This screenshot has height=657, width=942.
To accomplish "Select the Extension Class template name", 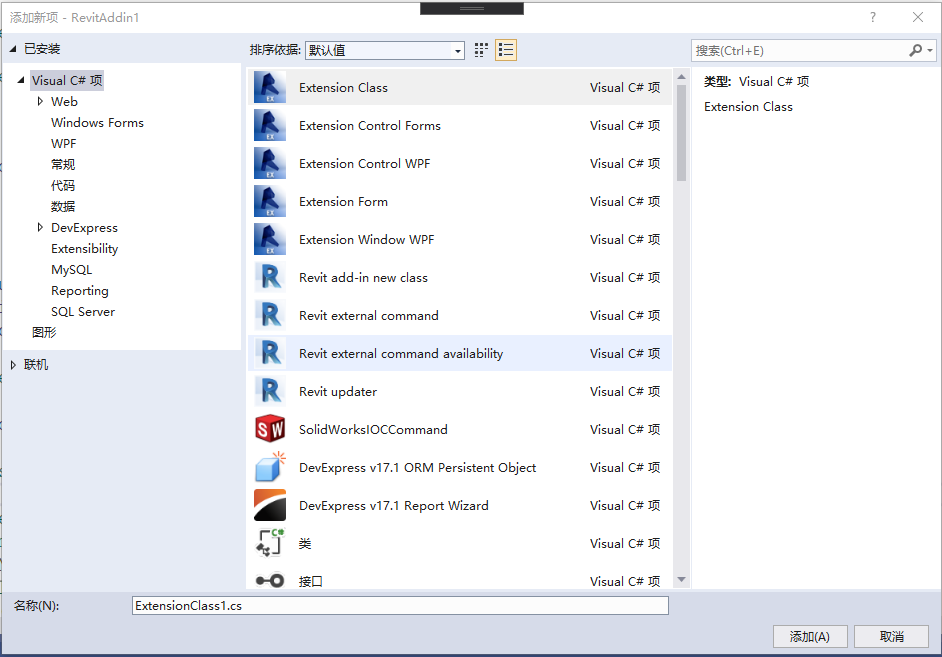I will (x=343, y=88).
